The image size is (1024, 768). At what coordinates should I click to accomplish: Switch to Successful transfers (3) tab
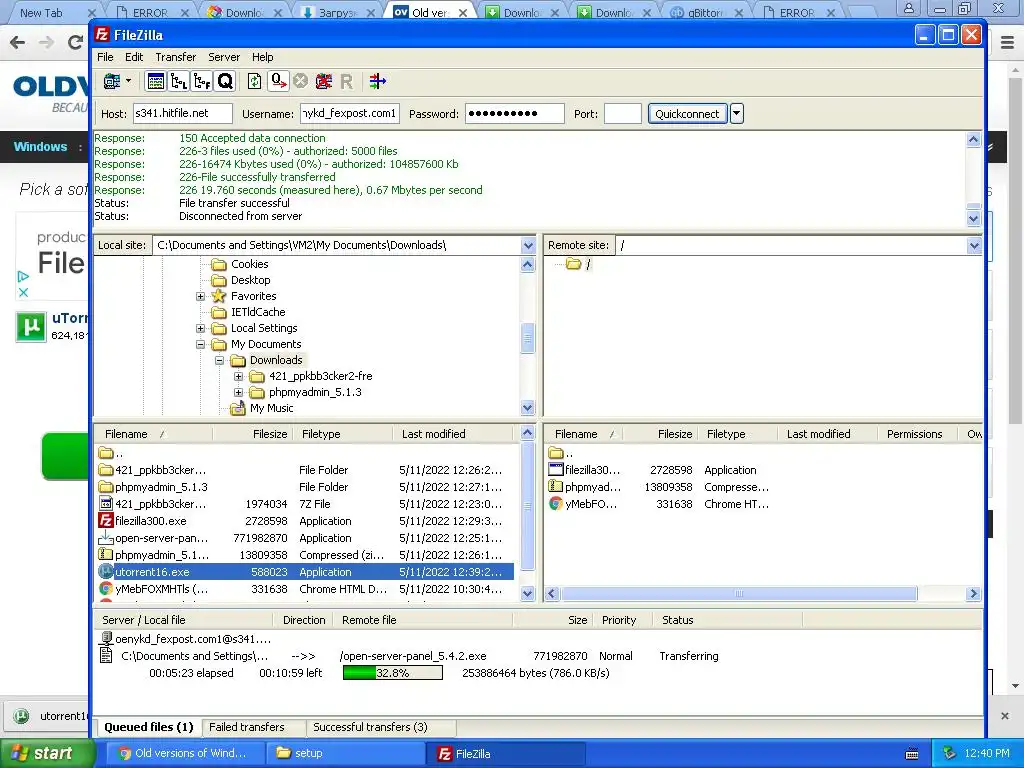[370, 727]
